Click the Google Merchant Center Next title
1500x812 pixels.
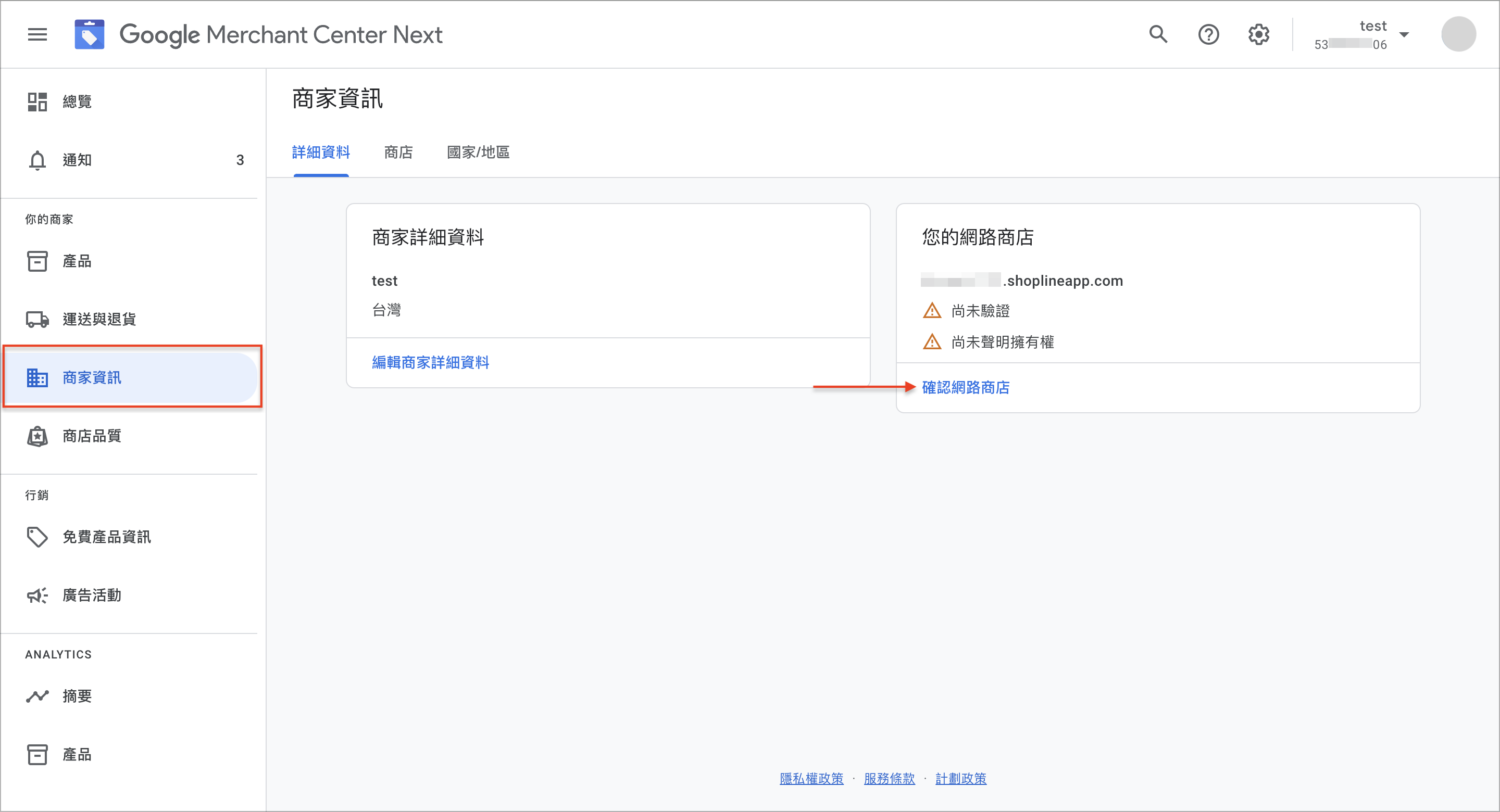(x=281, y=35)
